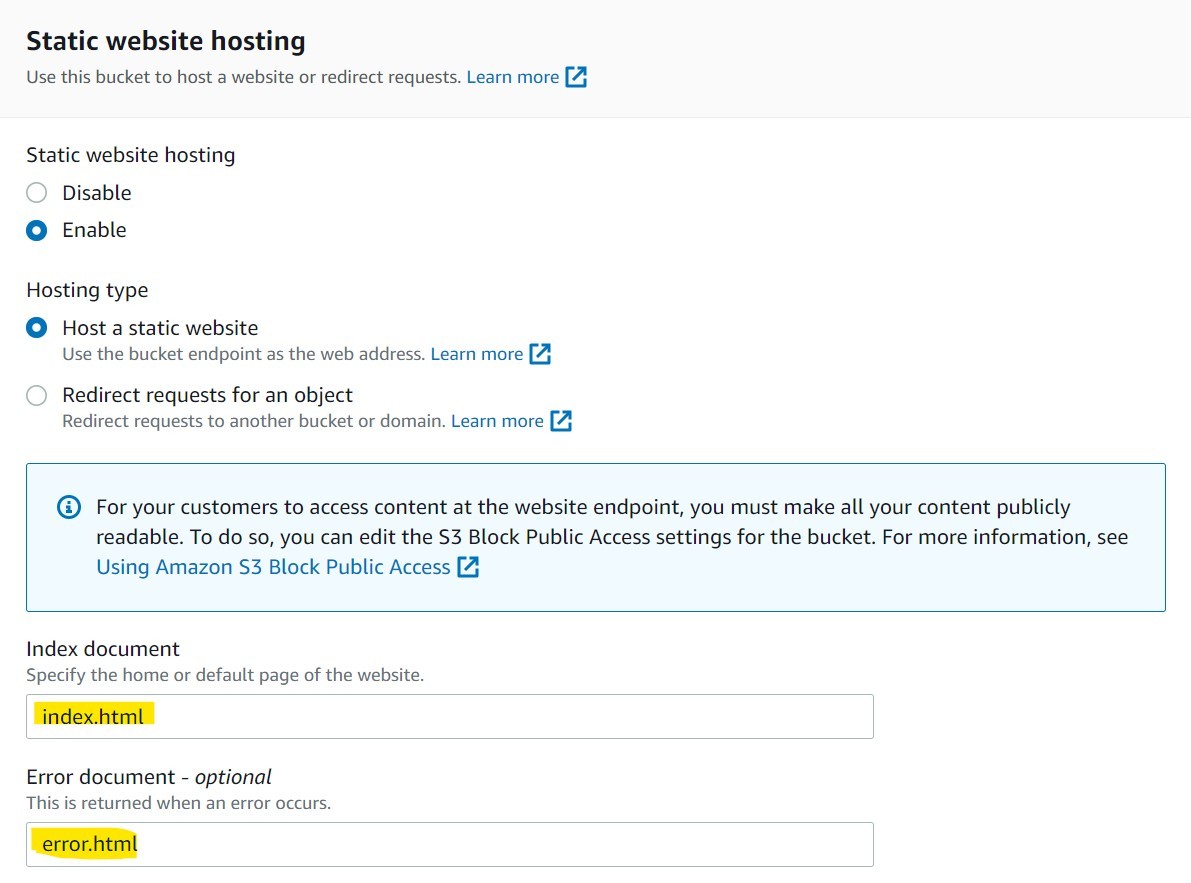Select the Enable radio button
1191x883 pixels.
click(x=36, y=230)
